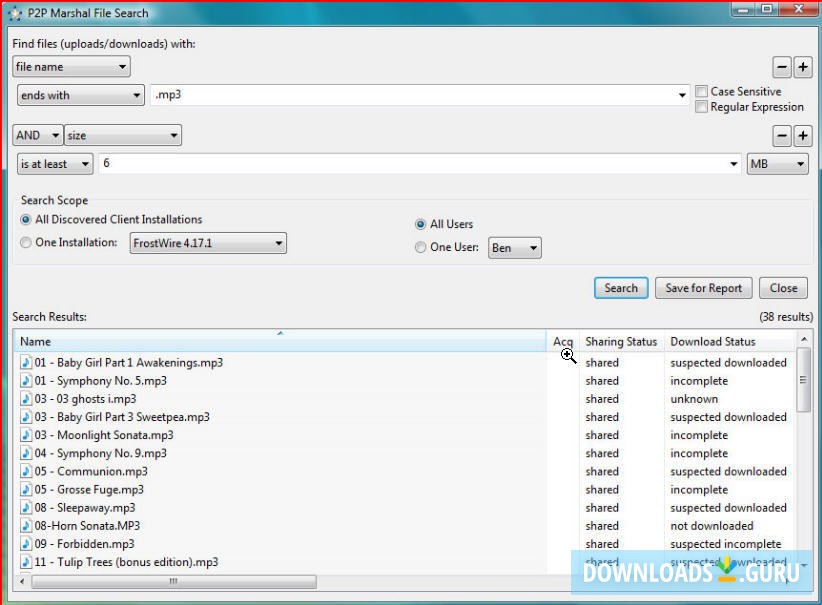Sort results by Name column header

(x=279, y=341)
